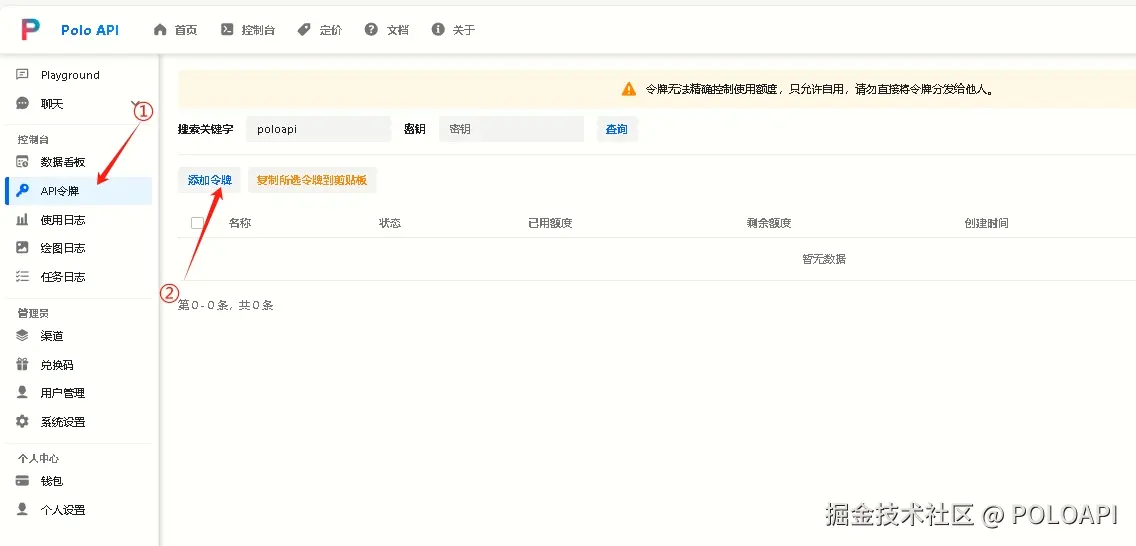Click the Playground message icon in the sidebar
This screenshot has height=546, width=1136.
(x=22, y=75)
